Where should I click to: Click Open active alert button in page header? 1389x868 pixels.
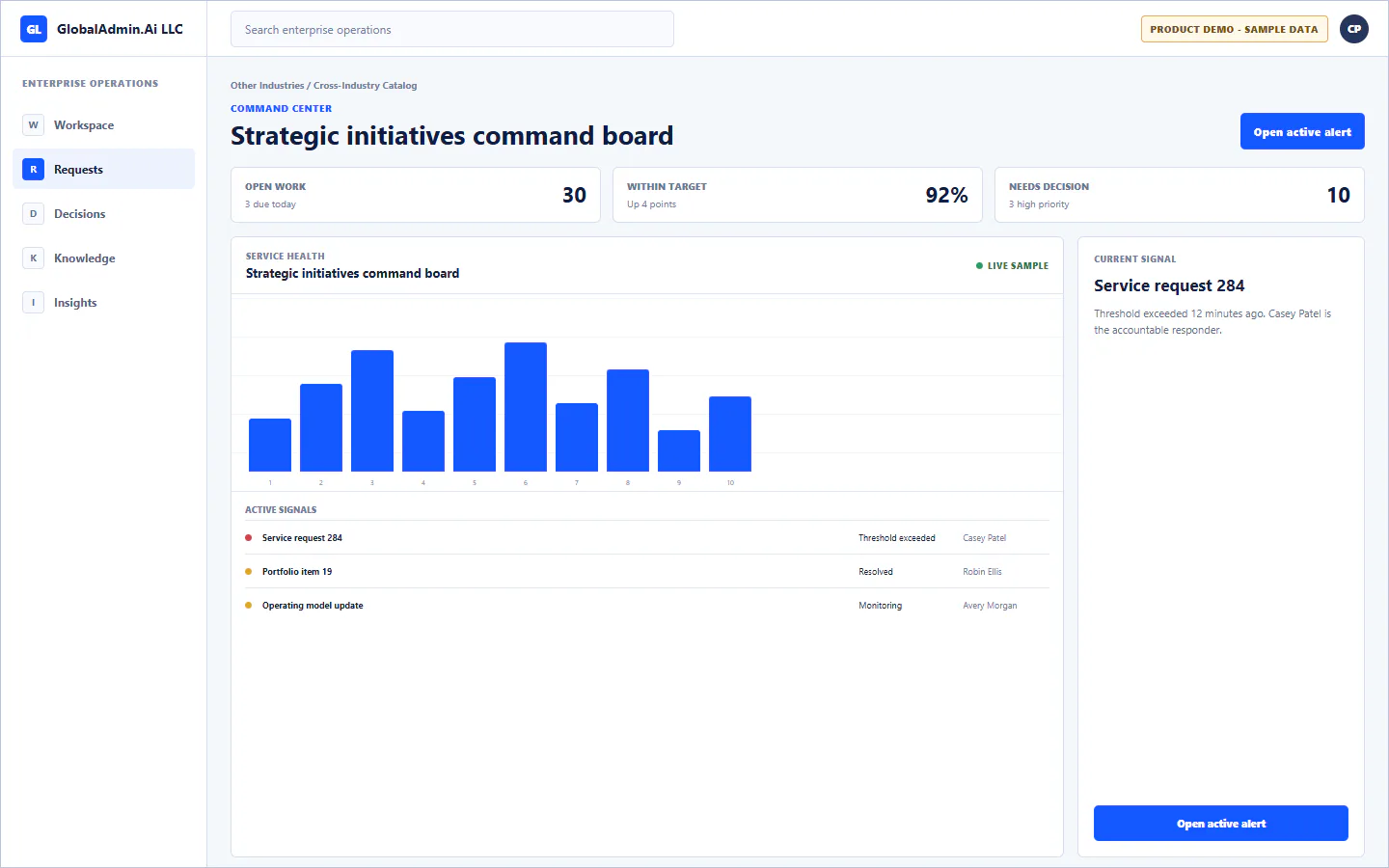(1302, 132)
